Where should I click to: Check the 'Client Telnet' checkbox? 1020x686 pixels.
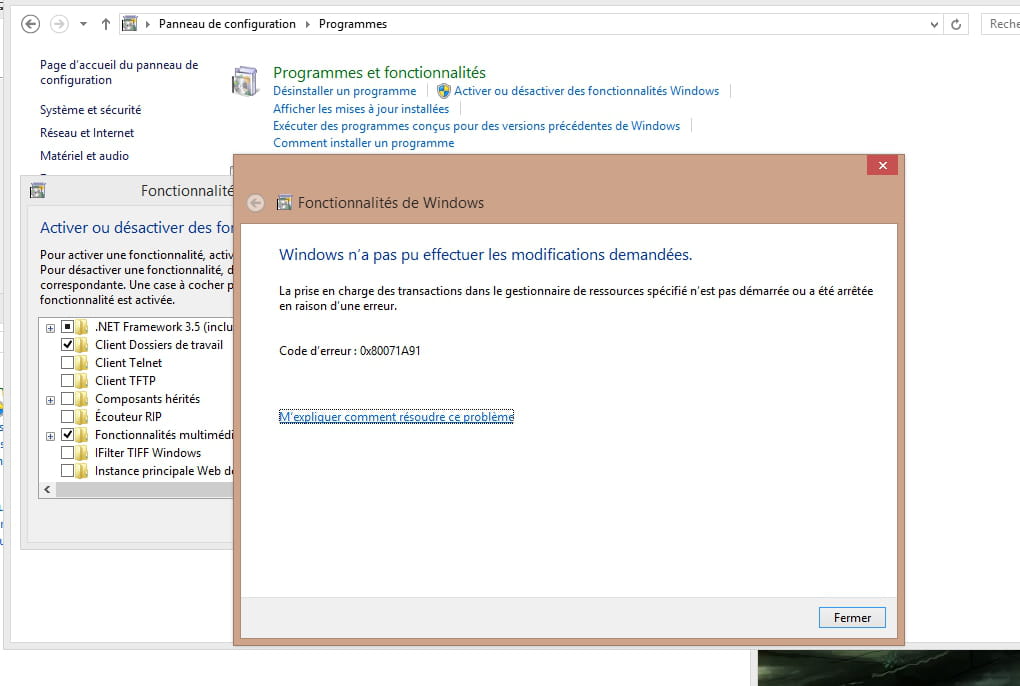click(67, 363)
